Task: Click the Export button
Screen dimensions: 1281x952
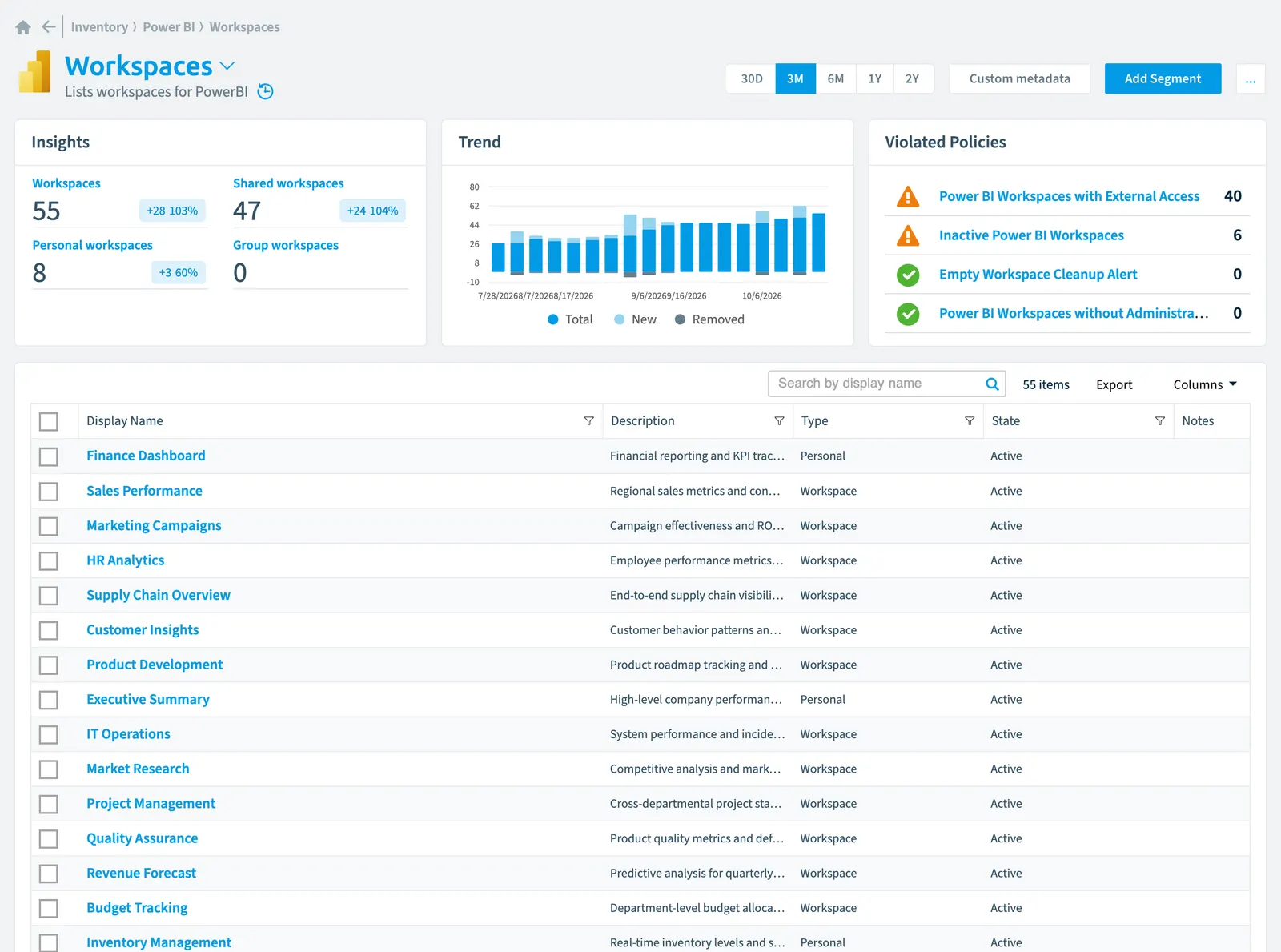Action: point(1114,384)
